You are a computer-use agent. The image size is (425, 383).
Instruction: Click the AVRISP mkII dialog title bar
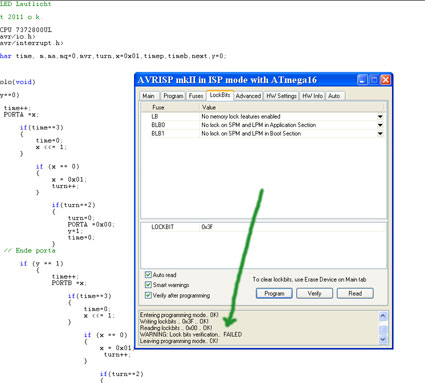click(246, 80)
